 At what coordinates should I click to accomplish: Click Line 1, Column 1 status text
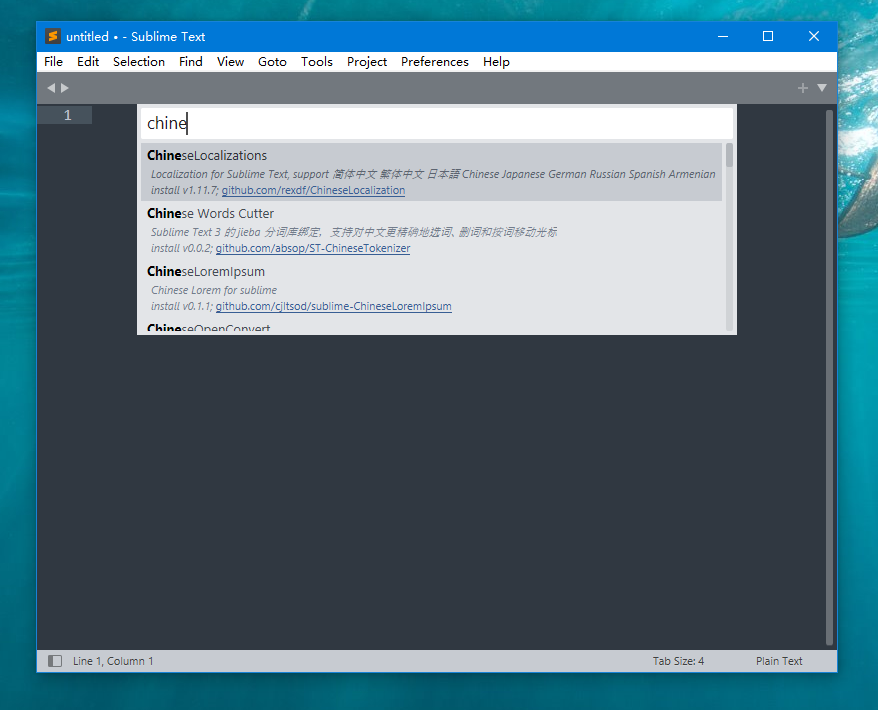click(x=113, y=661)
